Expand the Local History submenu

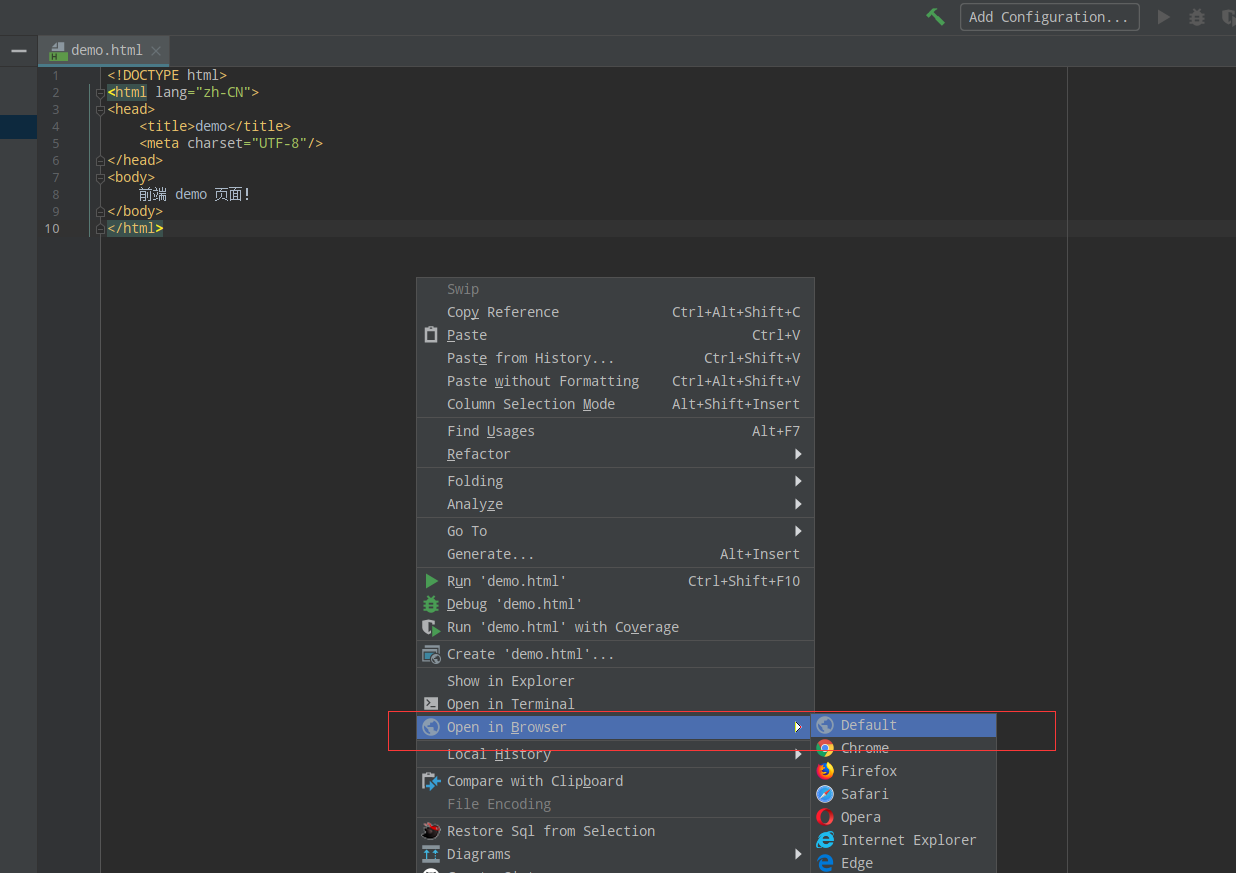(615, 754)
